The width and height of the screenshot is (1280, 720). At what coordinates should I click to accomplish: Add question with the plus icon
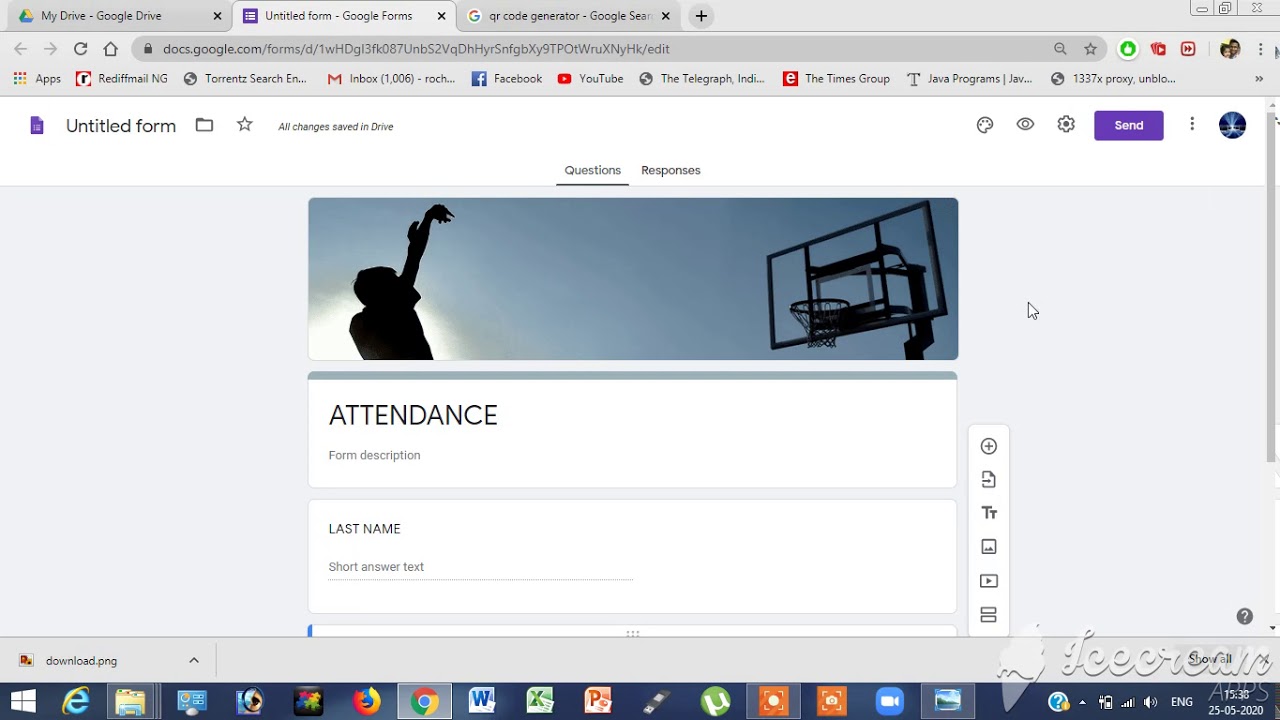tap(989, 446)
